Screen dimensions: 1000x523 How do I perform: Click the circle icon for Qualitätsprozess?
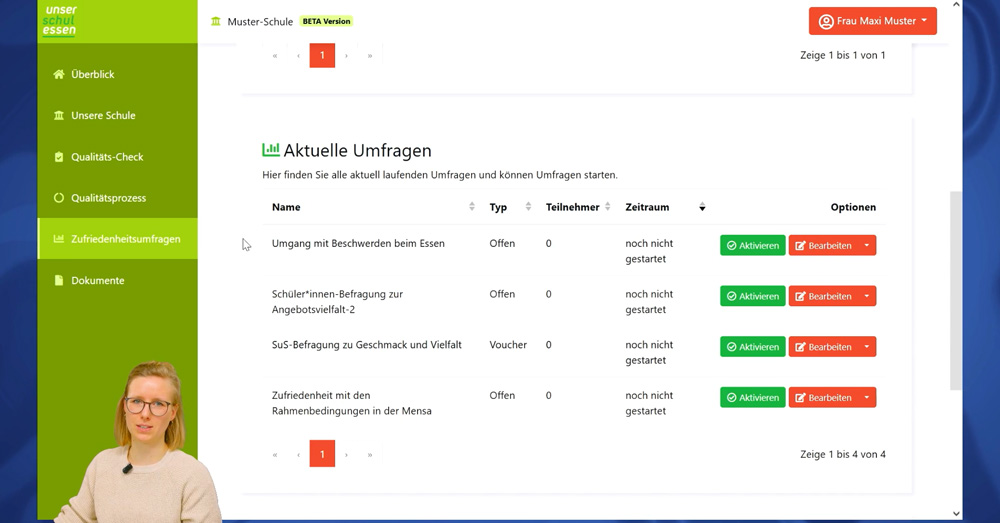coord(59,198)
